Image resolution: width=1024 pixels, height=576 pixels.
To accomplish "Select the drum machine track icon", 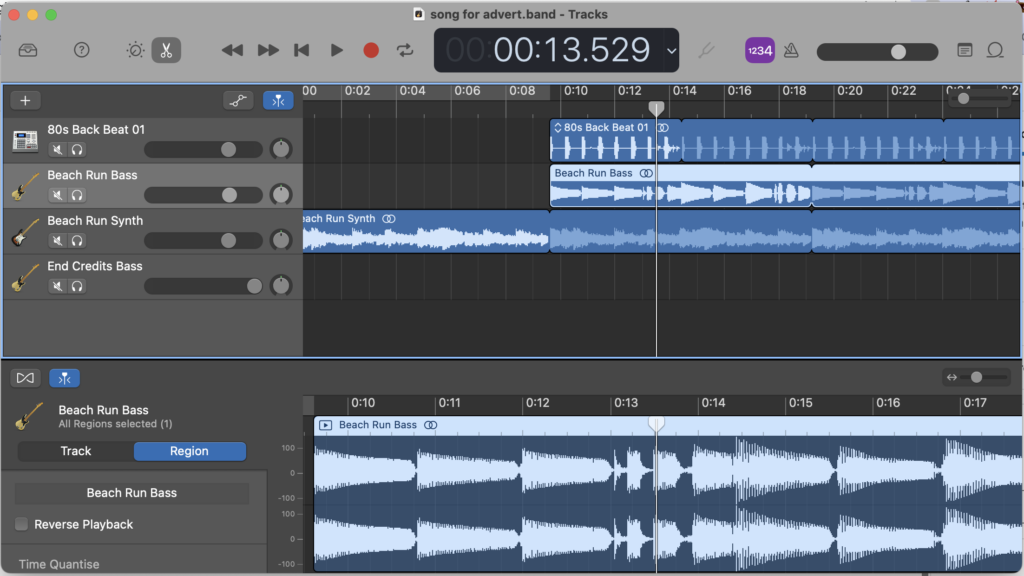I will point(25,140).
